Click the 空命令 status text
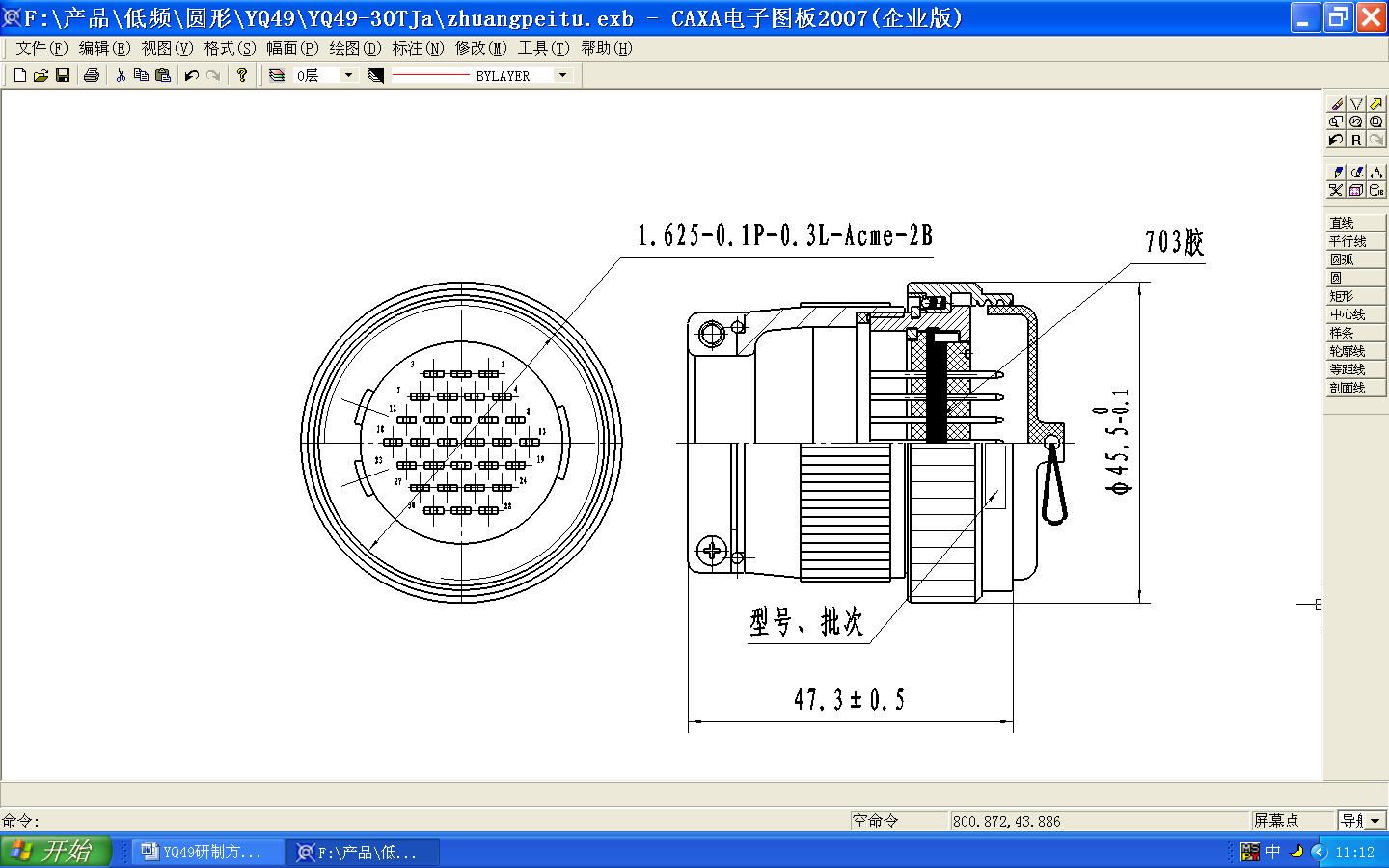The width and height of the screenshot is (1389, 868). [876, 821]
